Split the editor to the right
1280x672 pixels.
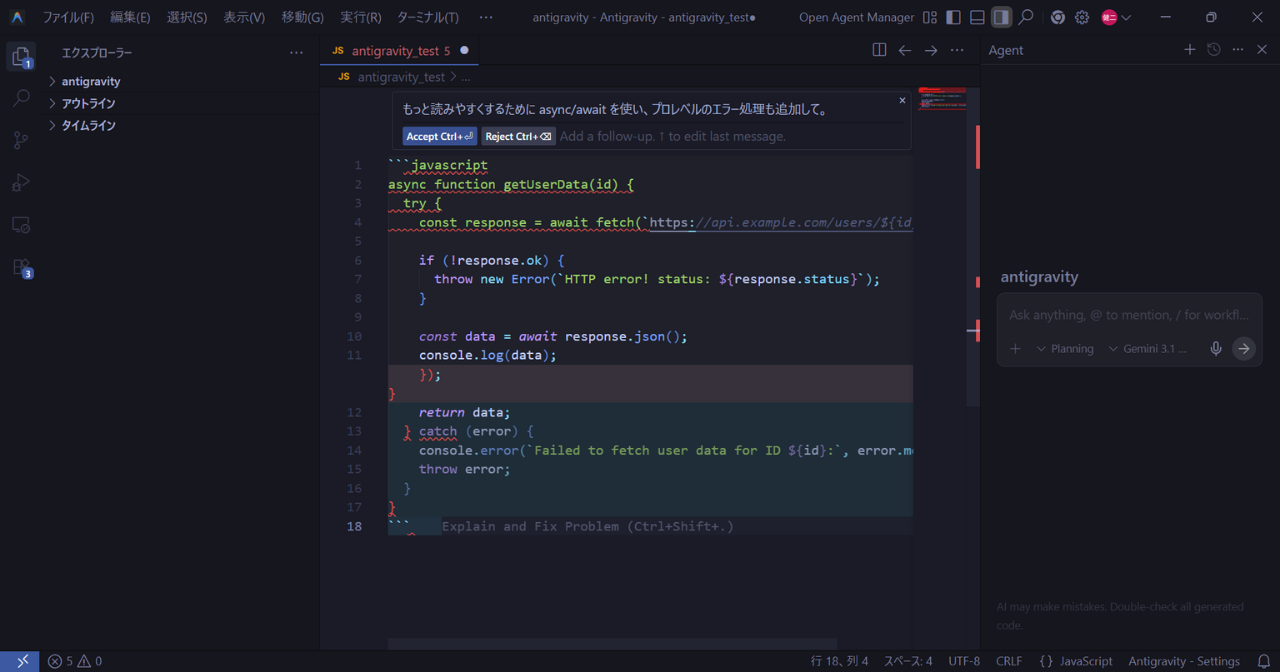pos(879,50)
